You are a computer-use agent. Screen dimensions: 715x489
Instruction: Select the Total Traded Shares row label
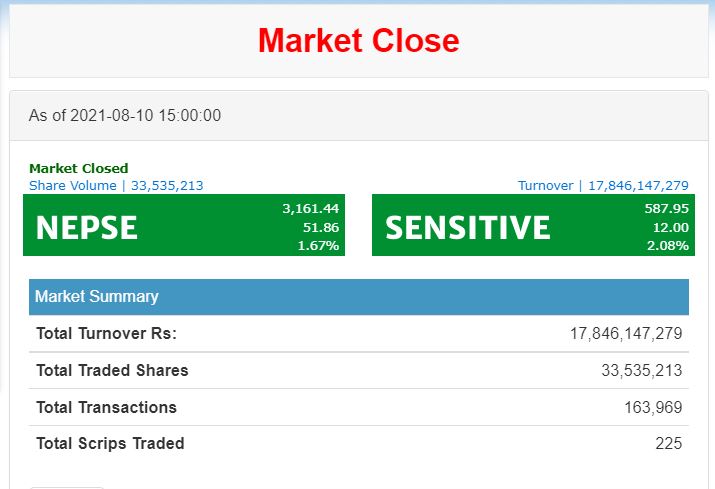coord(112,370)
